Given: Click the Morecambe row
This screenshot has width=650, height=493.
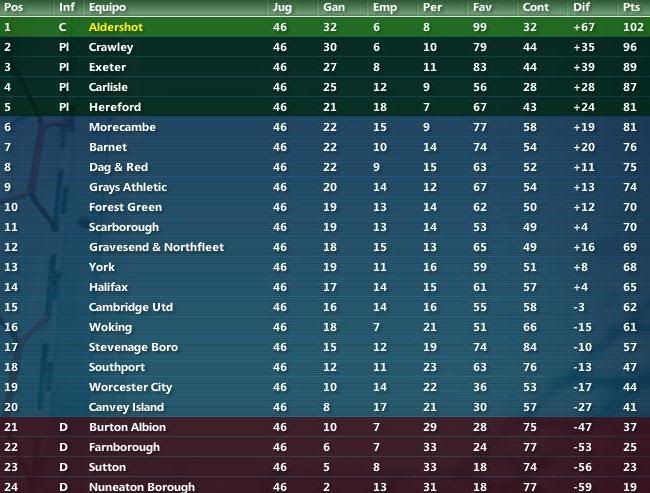Looking at the screenshot, I should pos(325,127).
